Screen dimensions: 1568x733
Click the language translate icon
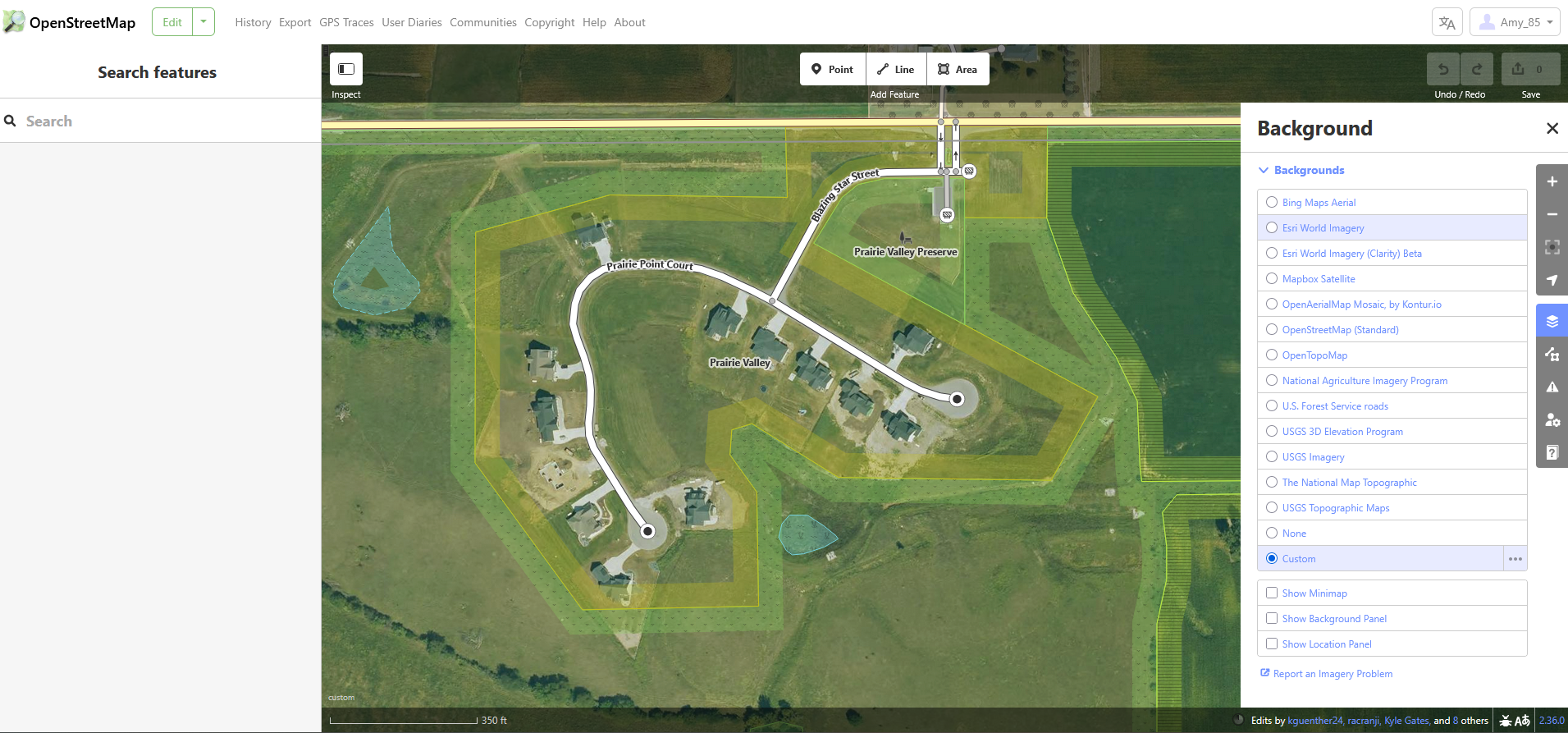tap(1447, 23)
